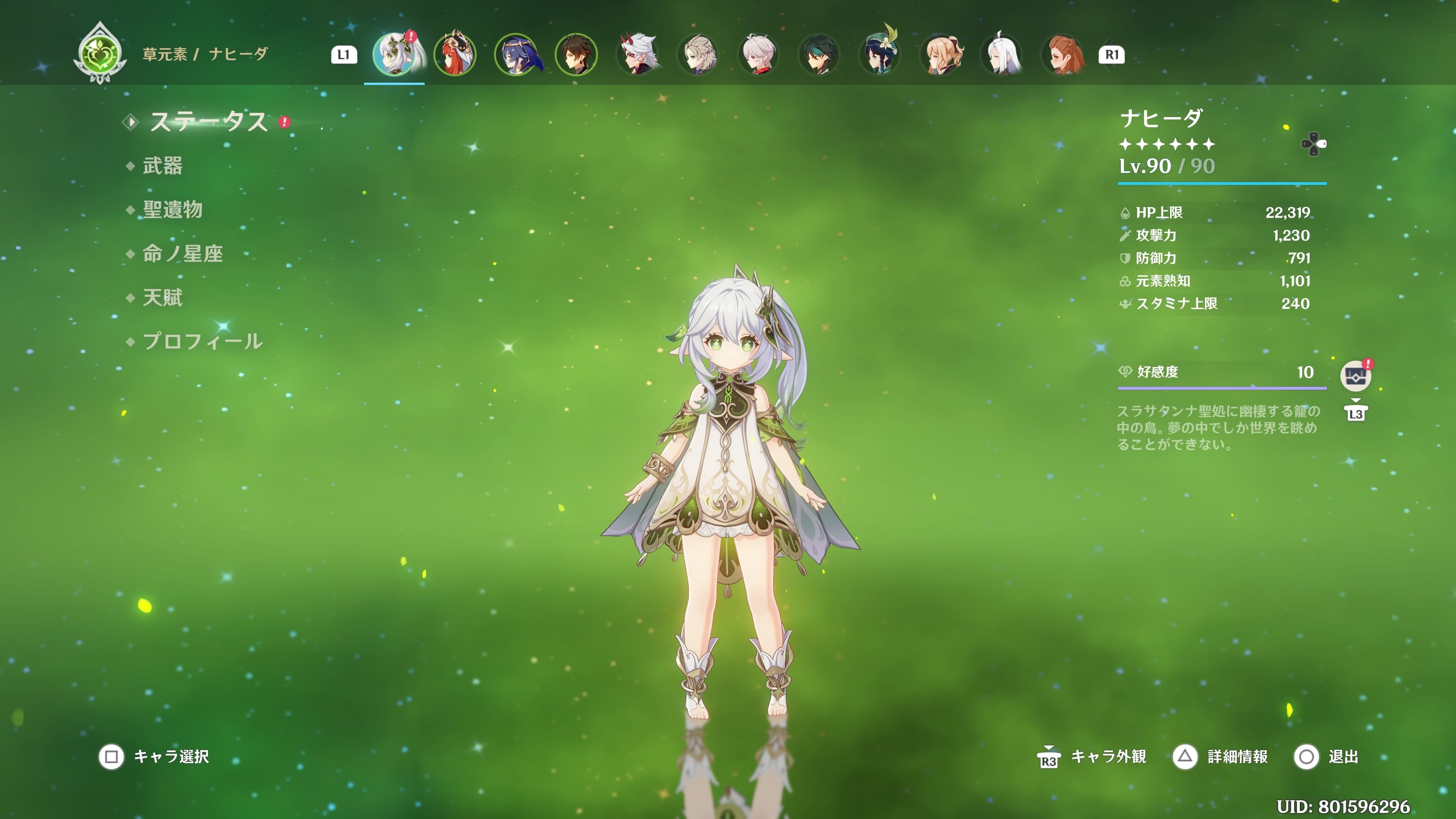The width and height of the screenshot is (1456, 819).
Task: Click the six-star rarity row
Action: (1167, 145)
